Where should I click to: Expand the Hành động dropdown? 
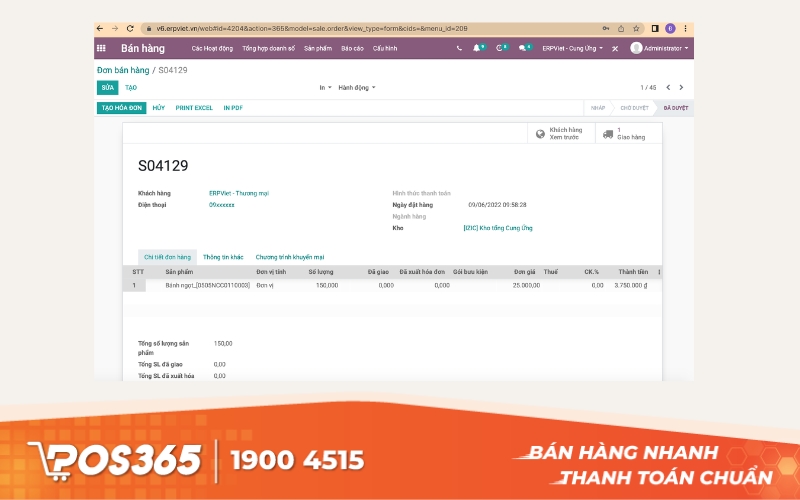pyautogui.click(x=357, y=88)
